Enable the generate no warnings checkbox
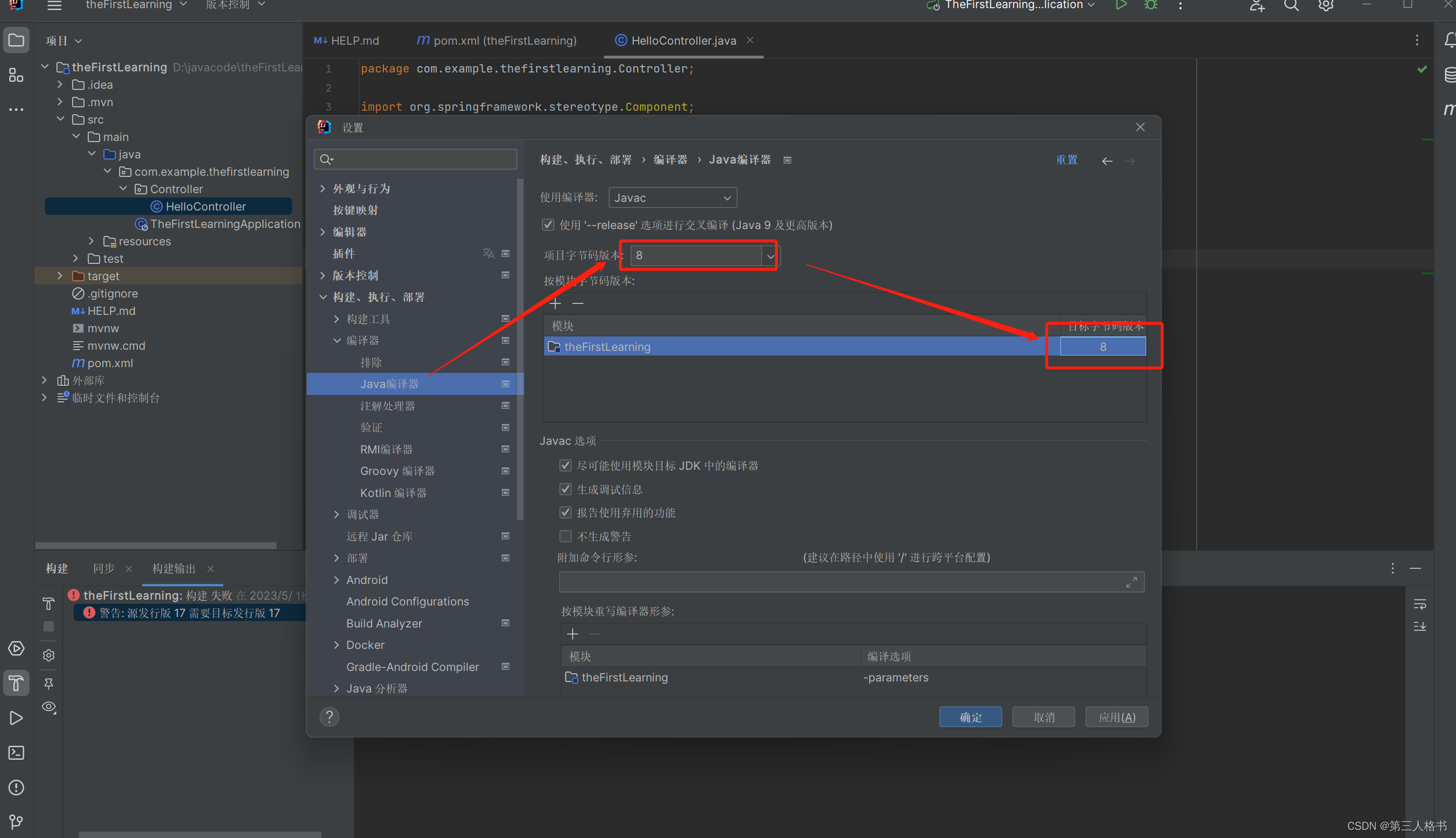 coord(566,536)
